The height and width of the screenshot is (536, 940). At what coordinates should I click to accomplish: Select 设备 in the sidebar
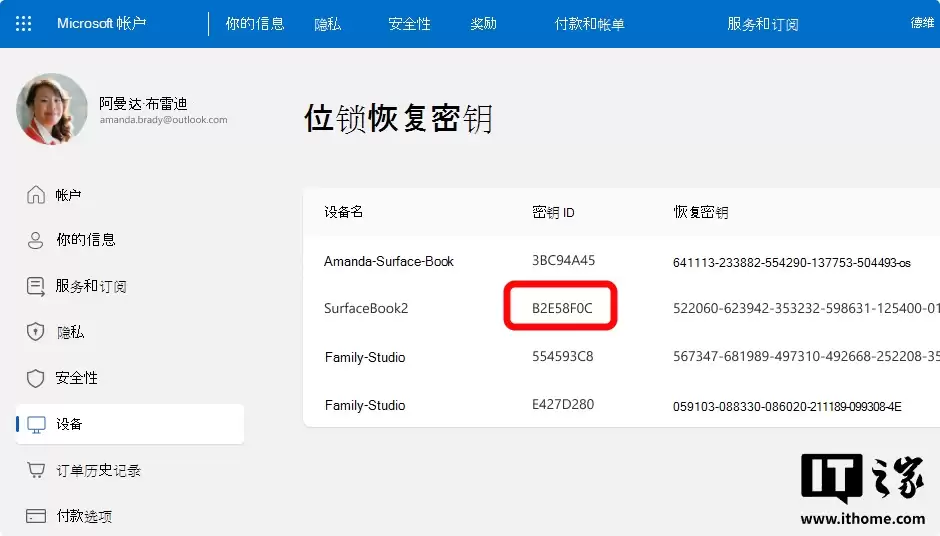129,424
